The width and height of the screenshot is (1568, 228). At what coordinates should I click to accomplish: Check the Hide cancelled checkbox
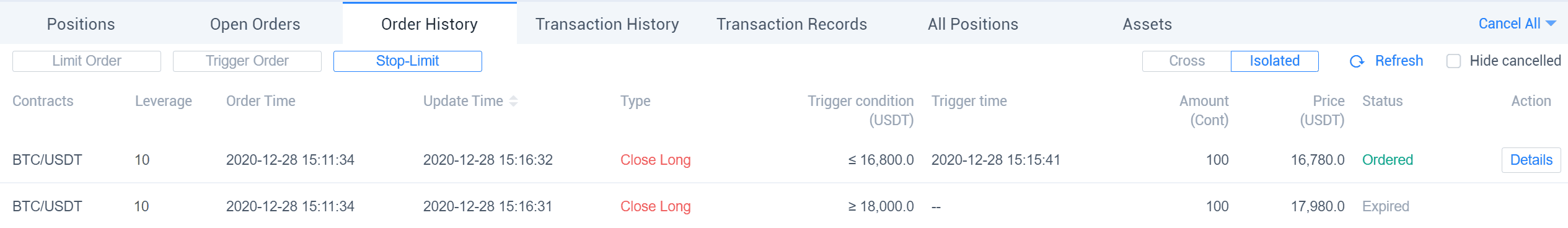[x=1453, y=61]
